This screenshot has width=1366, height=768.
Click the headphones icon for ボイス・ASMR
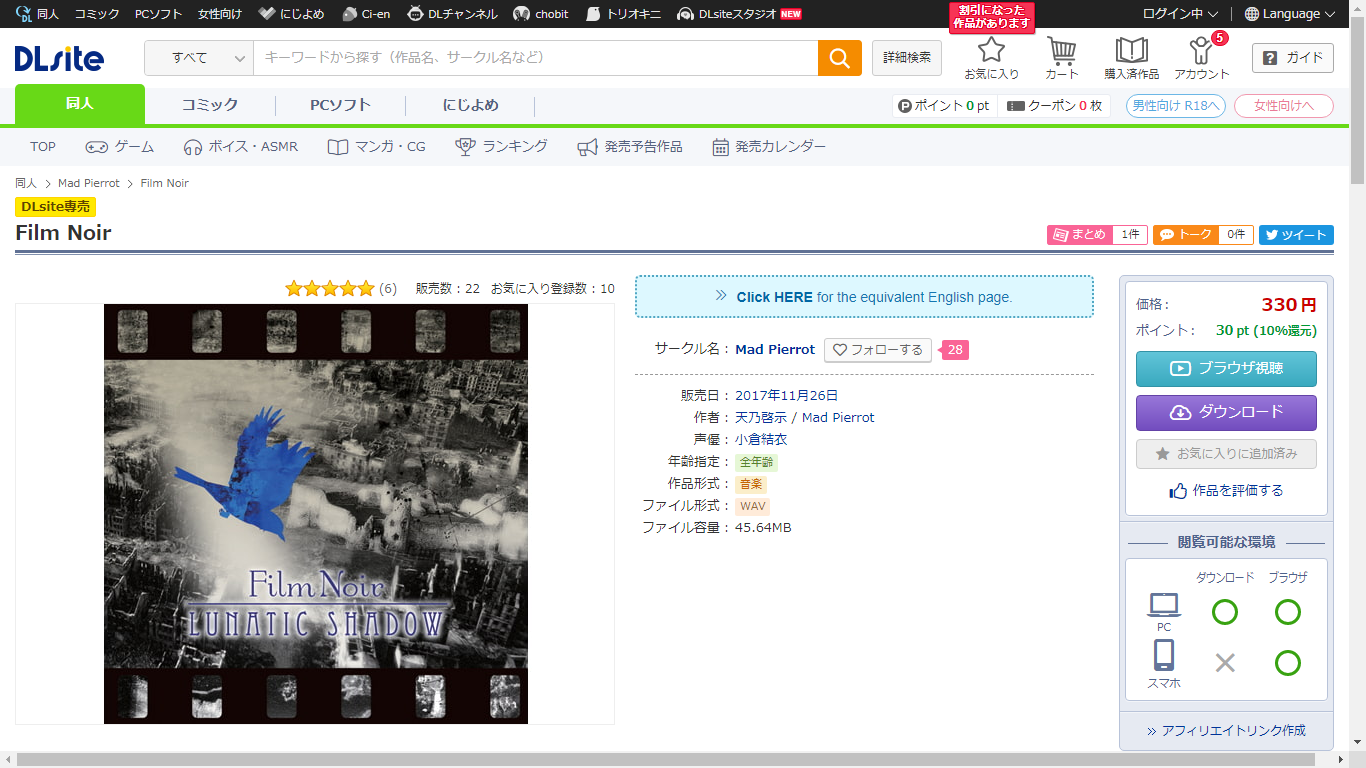193,147
